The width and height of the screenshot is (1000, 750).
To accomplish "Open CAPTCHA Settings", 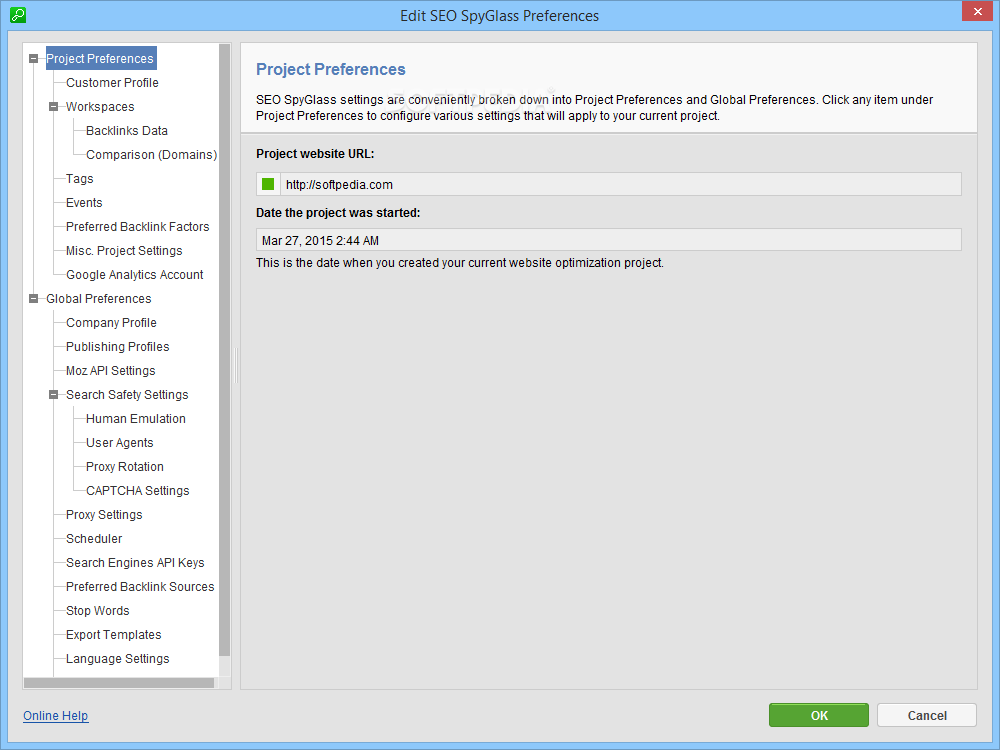I will click(x=138, y=491).
